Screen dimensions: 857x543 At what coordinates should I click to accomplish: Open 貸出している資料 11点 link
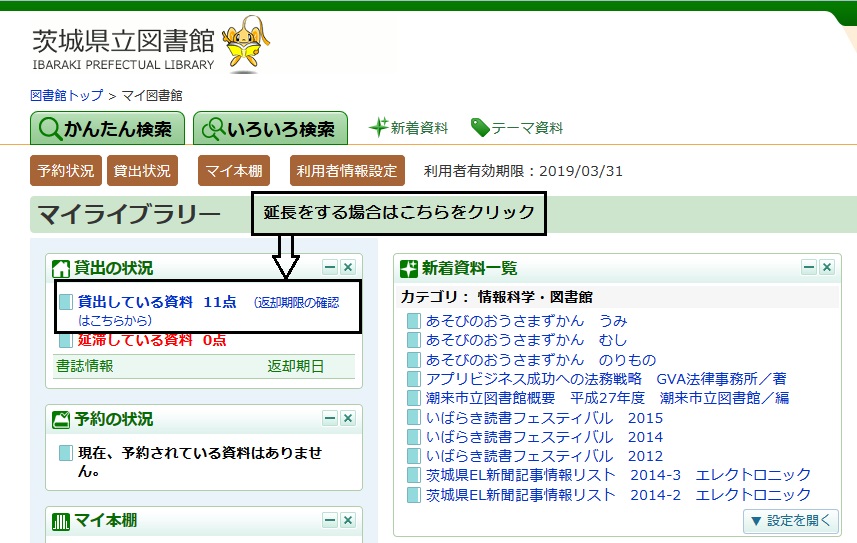point(157,302)
